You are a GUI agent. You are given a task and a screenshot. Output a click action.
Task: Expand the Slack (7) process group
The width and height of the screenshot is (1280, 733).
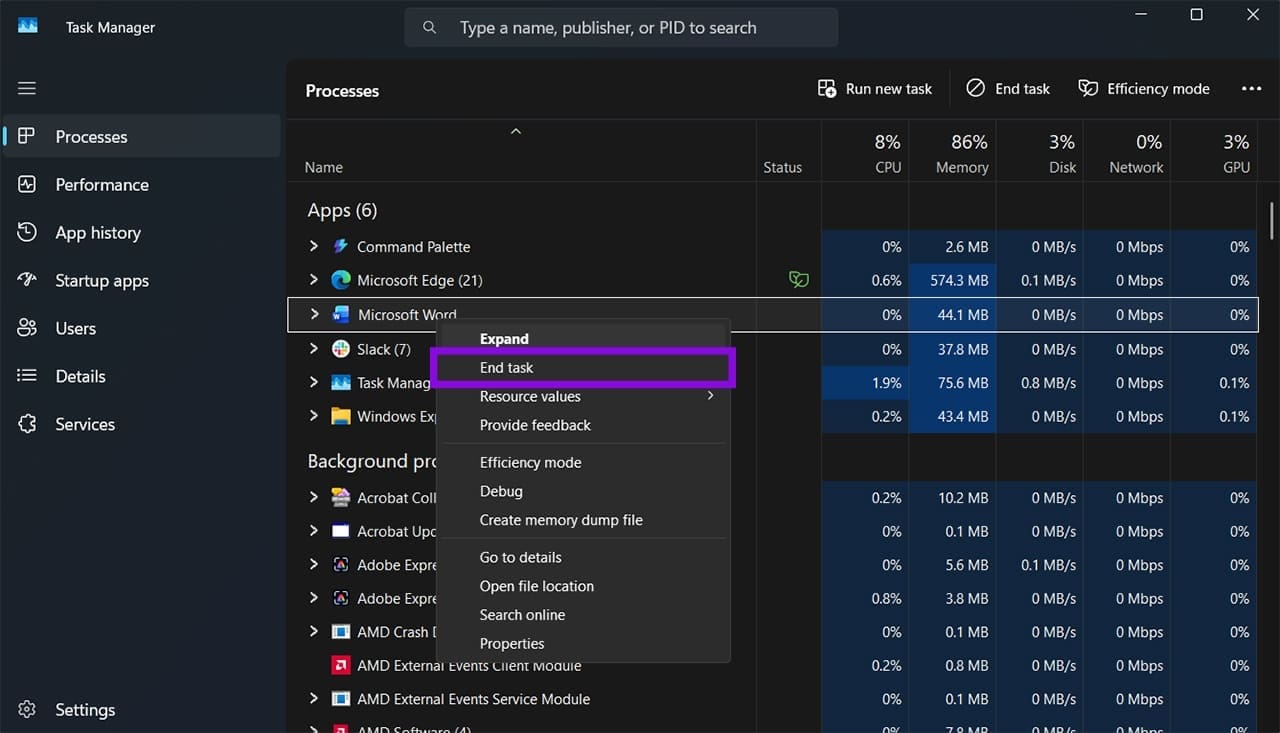(314, 349)
